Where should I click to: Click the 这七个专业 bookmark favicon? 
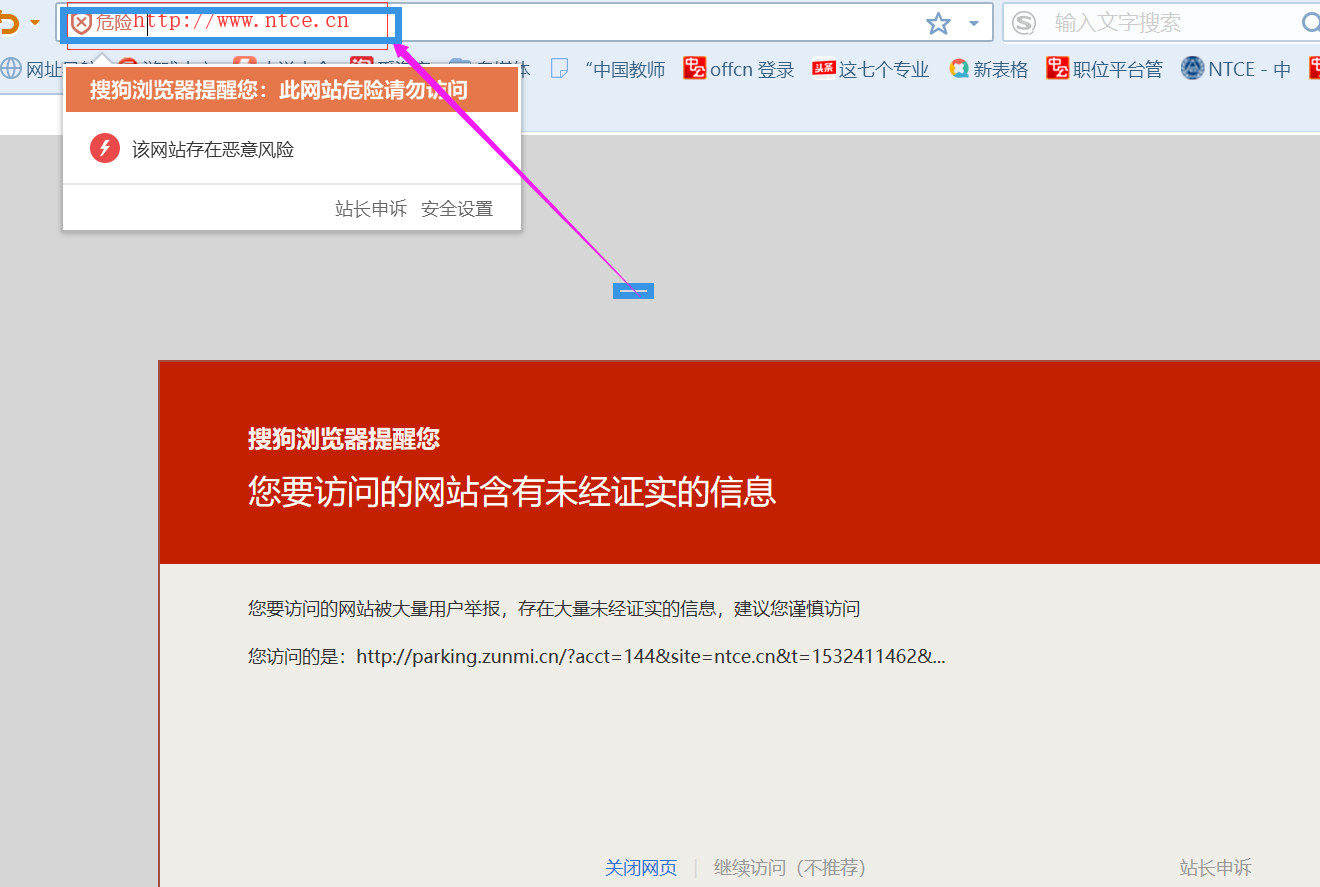coord(824,68)
